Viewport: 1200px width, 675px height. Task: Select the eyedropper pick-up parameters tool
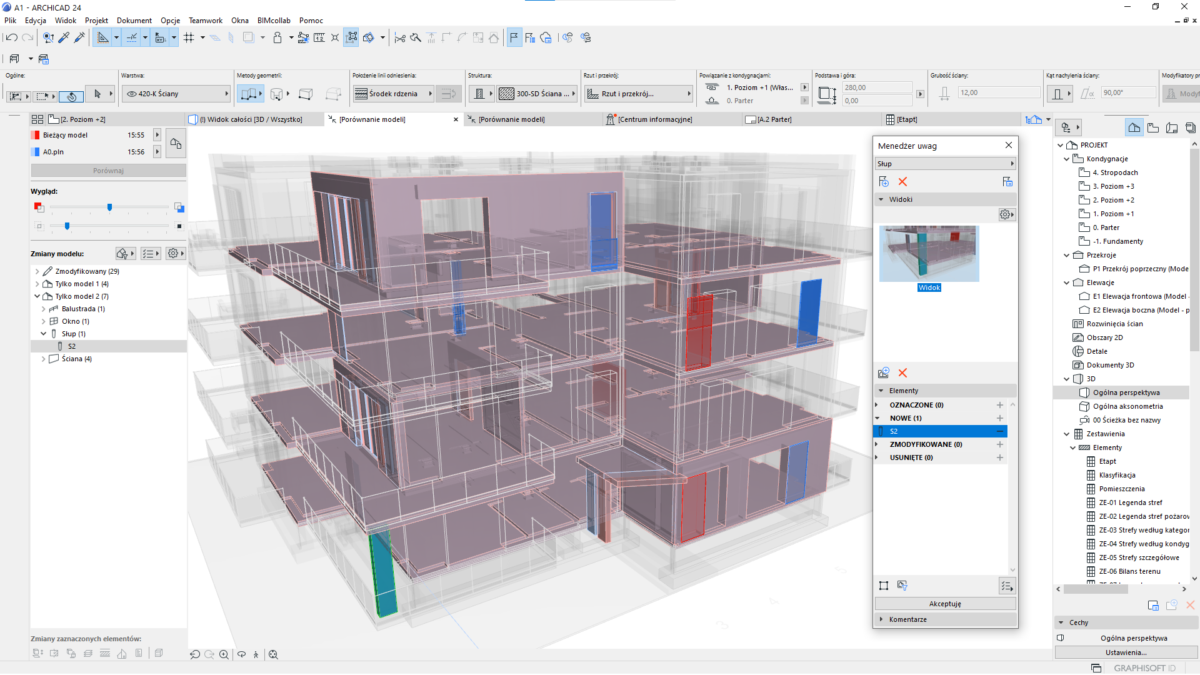tap(64, 38)
